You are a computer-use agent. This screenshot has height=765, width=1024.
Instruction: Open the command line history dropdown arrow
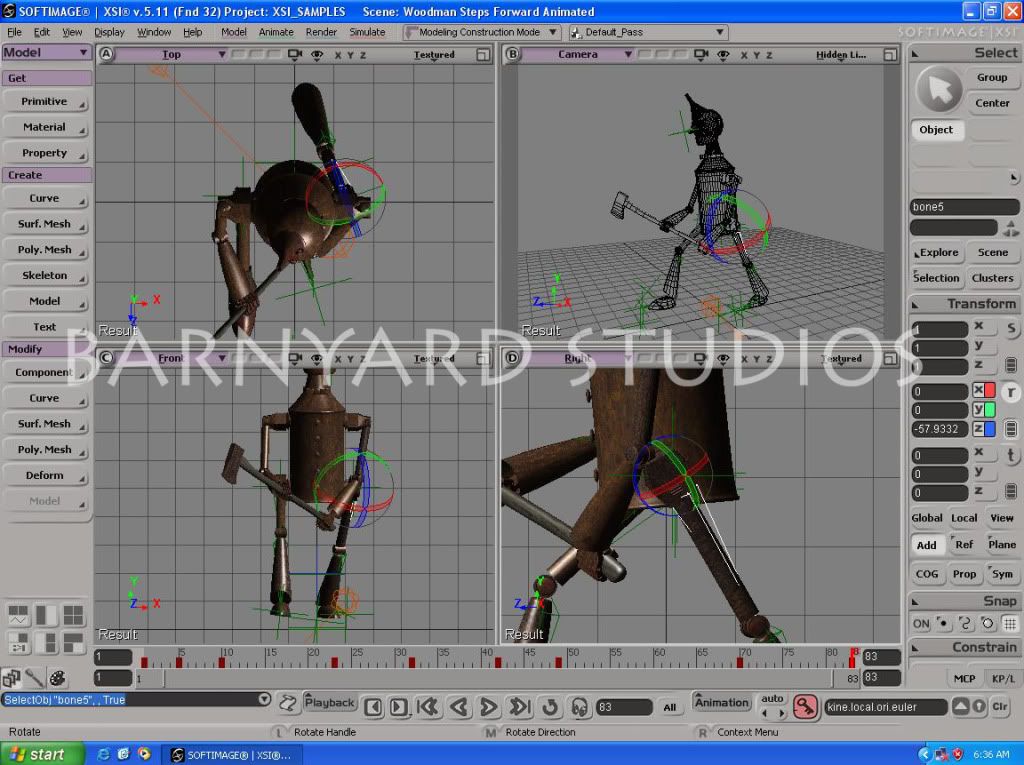pyautogui.click(x=264, y=699)
